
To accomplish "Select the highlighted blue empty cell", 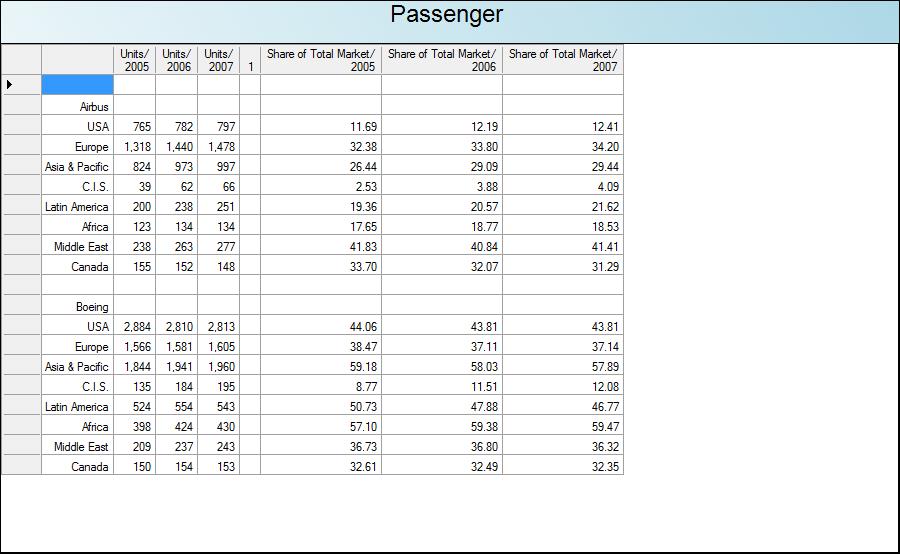I will click(77, 85).
